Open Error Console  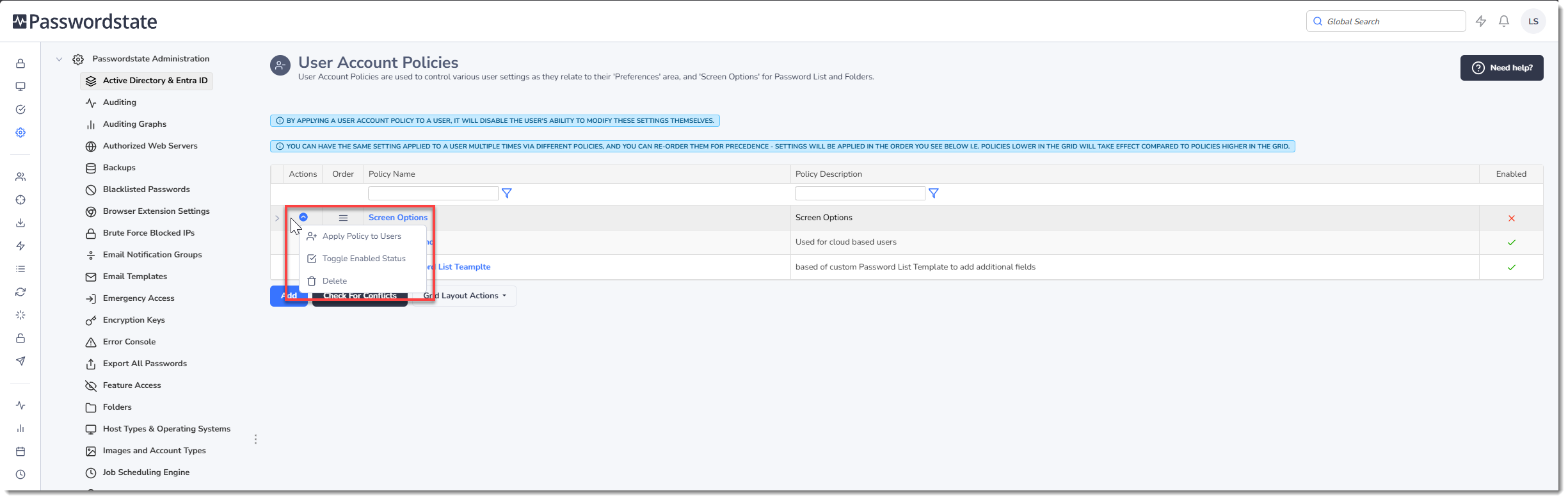[129, 342]
